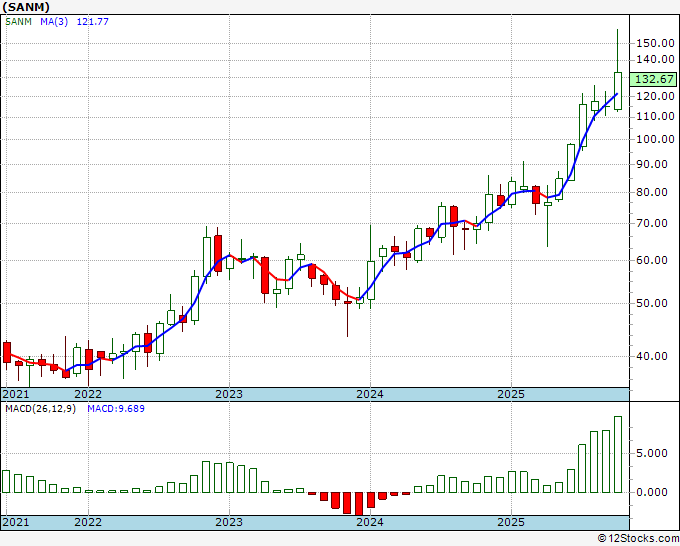Click the lowest red MACD bar before 2024
The height and width of the screenshot is (546, 680).
click(359, 503)
